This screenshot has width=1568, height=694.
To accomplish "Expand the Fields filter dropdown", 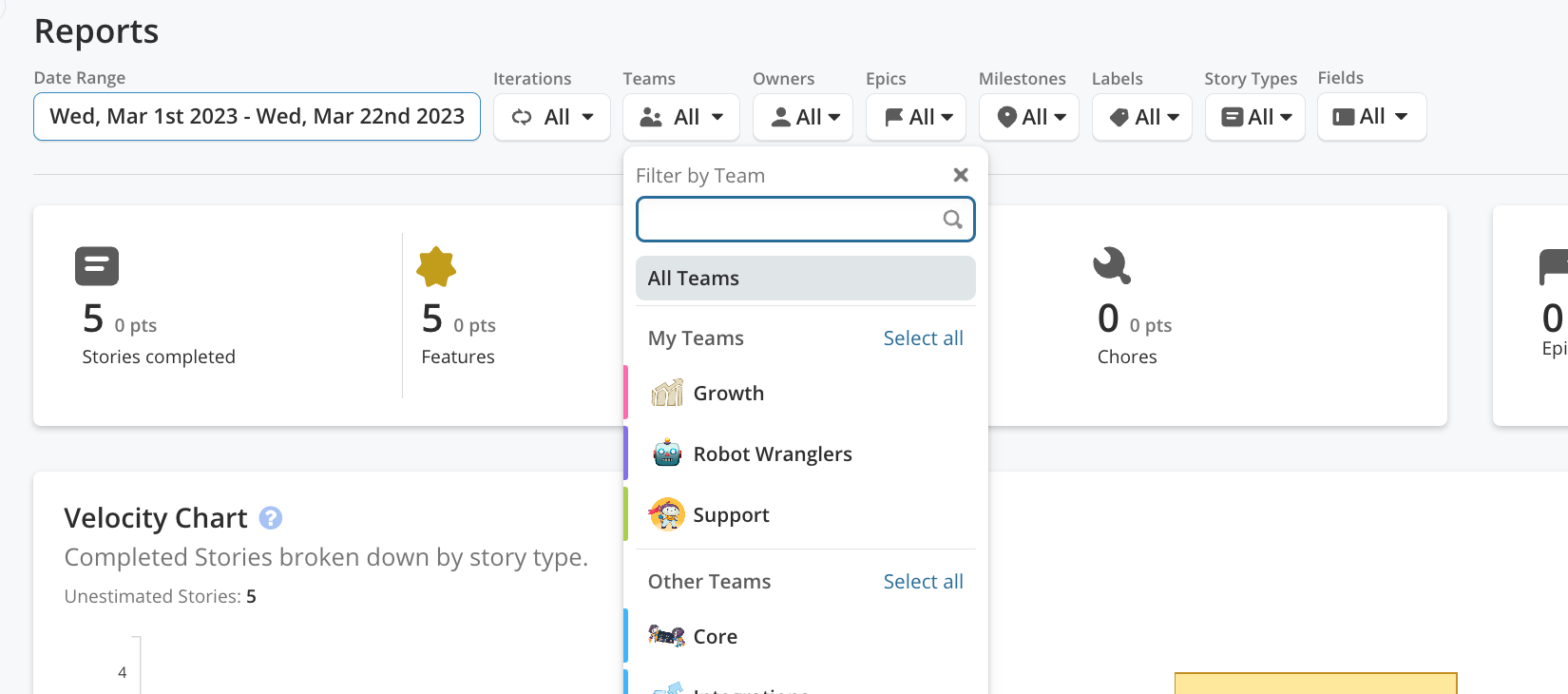I will 1372,117.
